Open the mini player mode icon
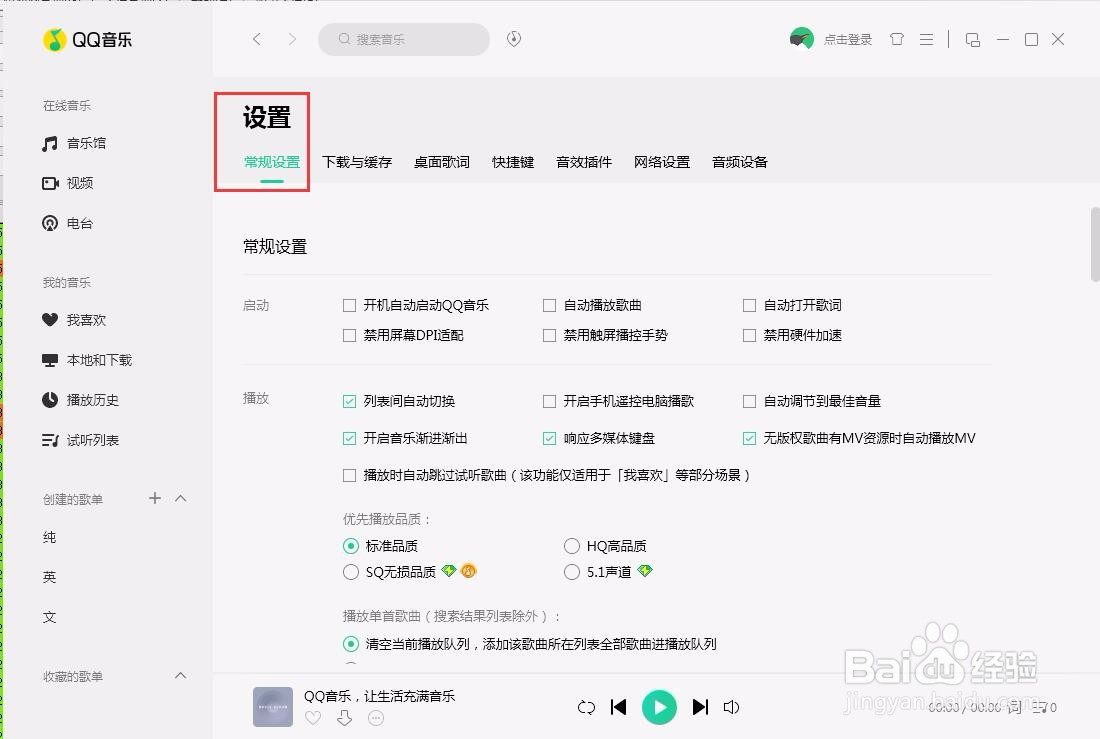The height and width of the screenshot is (739, 1100). tap(973, 39)
